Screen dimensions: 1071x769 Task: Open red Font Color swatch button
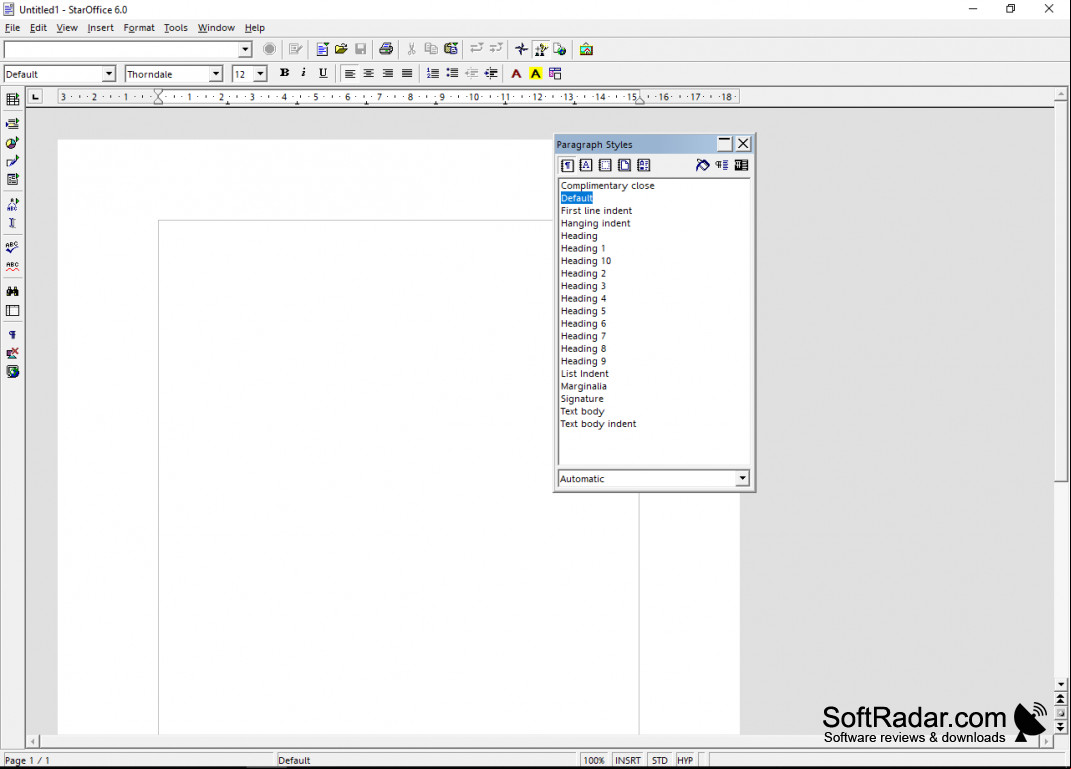tap(516, 73)
